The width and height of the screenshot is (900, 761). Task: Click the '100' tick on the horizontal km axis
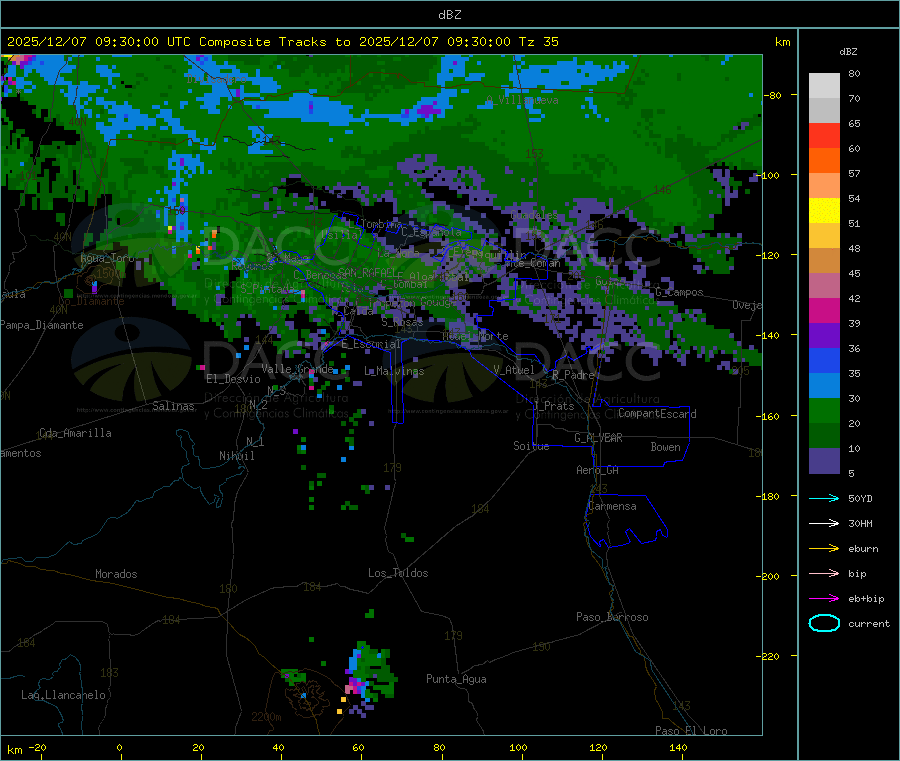(518, 747)
